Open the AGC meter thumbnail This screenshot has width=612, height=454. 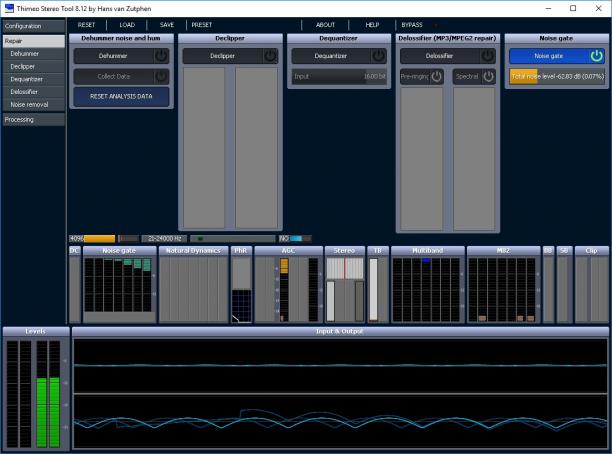288,284
